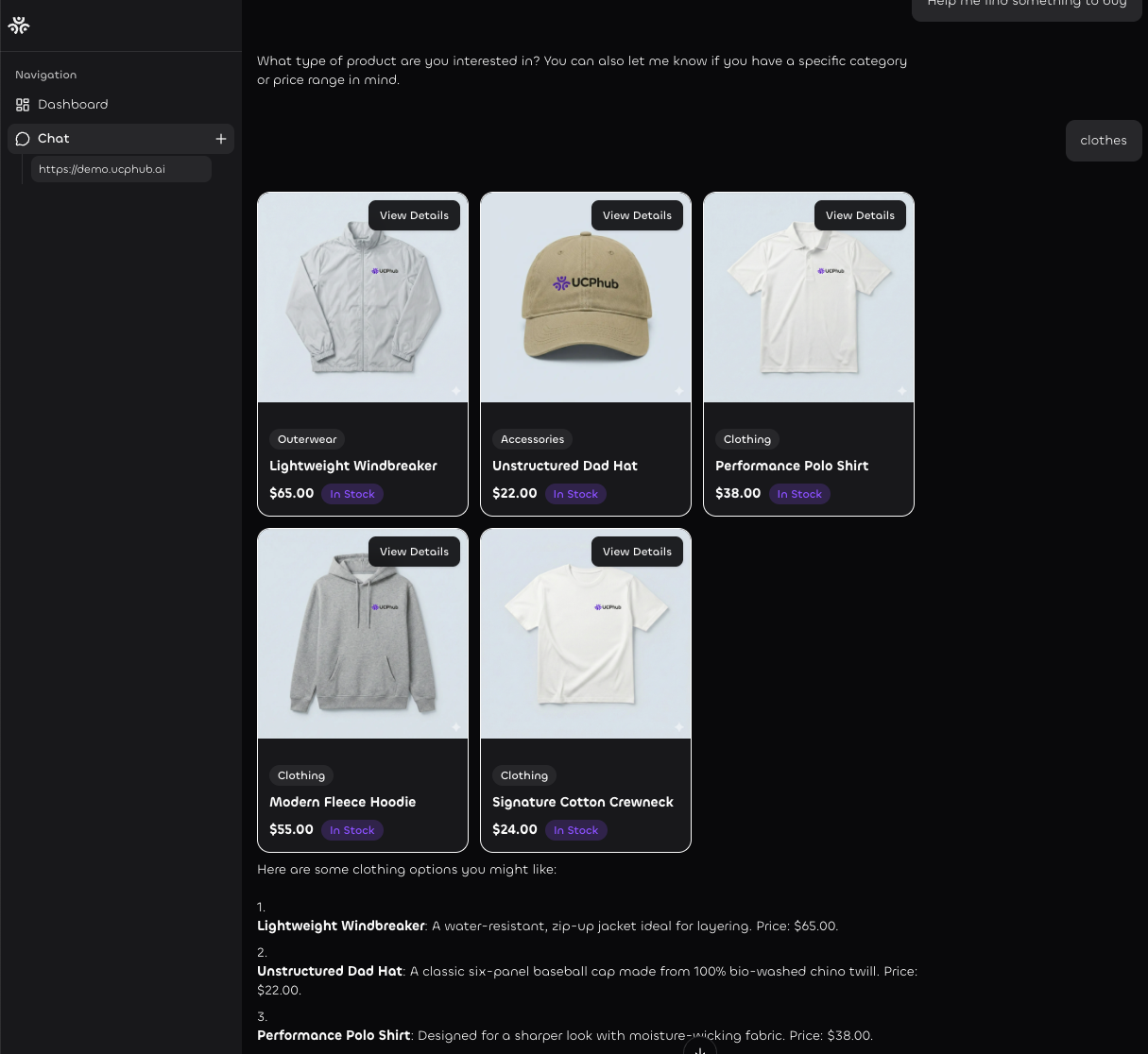Click sparkle icon on Windbreaker image
The width and height of the screenshot is (1148, 1054).
tap(455, 390)
